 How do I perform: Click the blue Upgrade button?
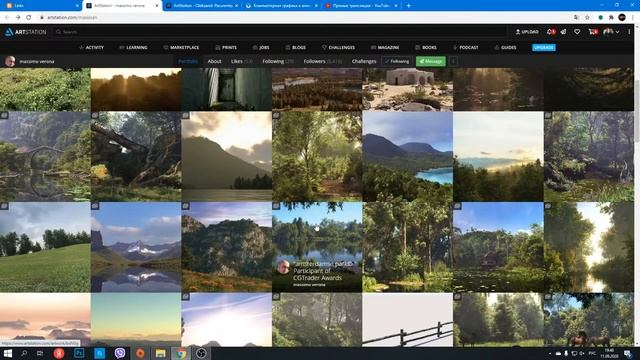[x=544, y=48]
